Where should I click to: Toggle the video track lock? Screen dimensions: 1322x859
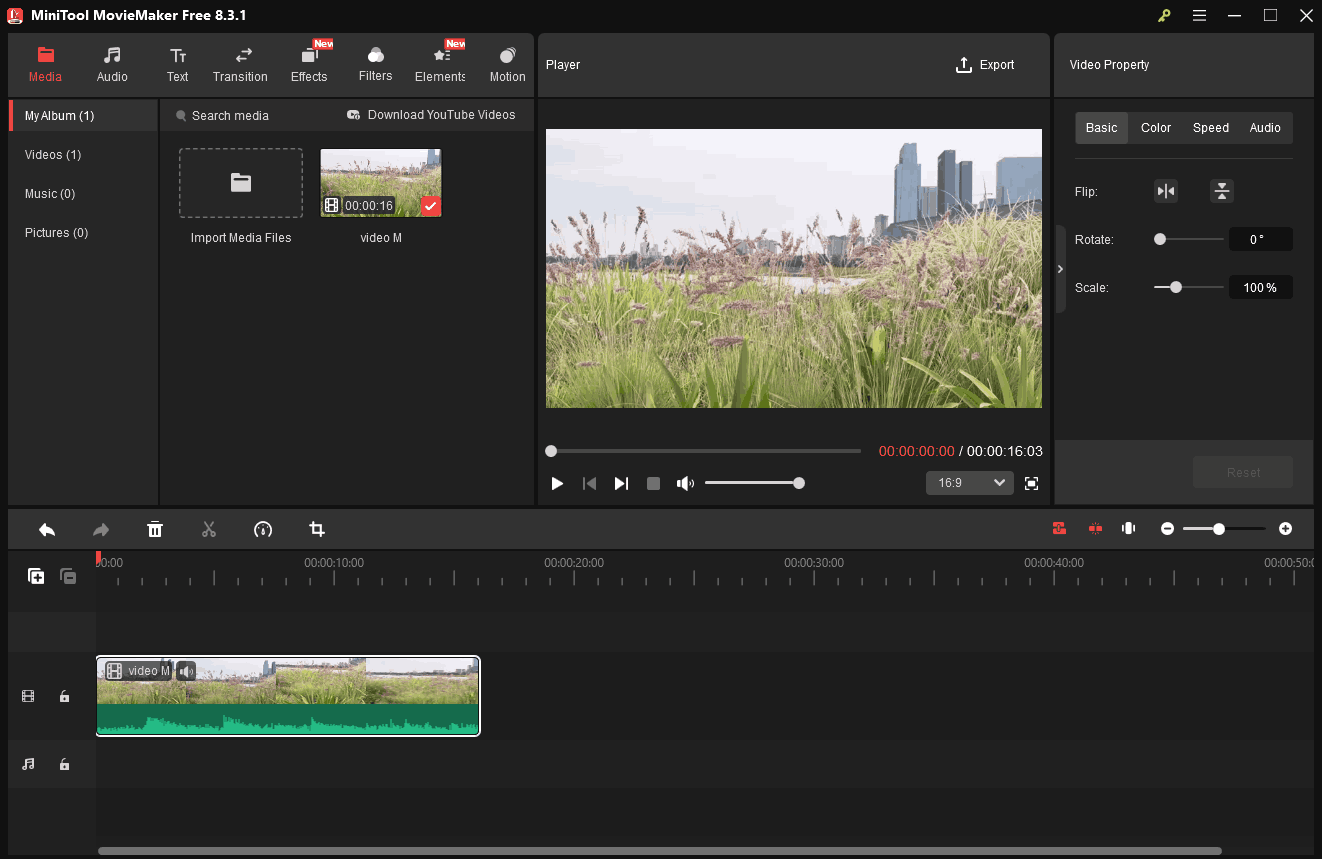coord(65,696)
